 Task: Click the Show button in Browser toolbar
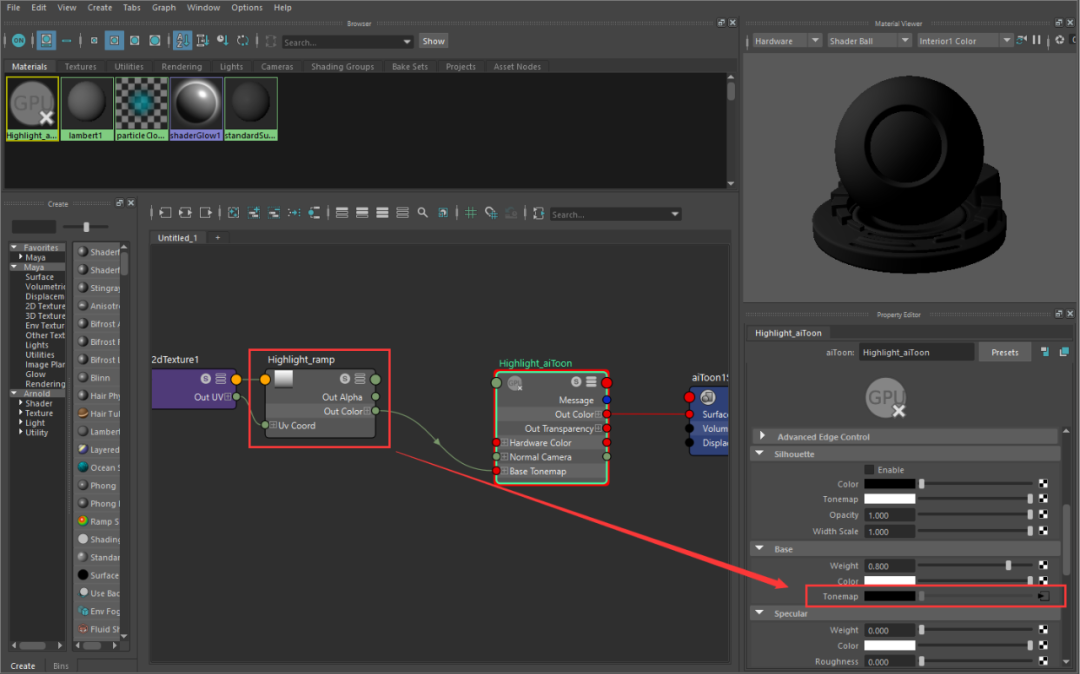coord(433,41)
